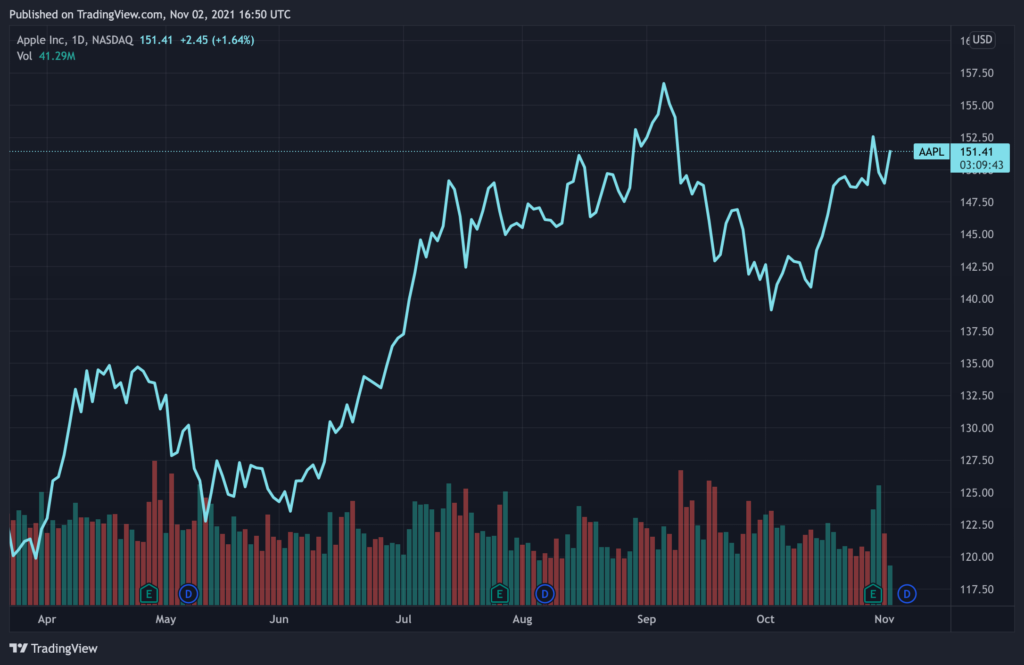Click the TradingView logo
This screenshot has width=1024, height=665.
click(x=54, y=648)
